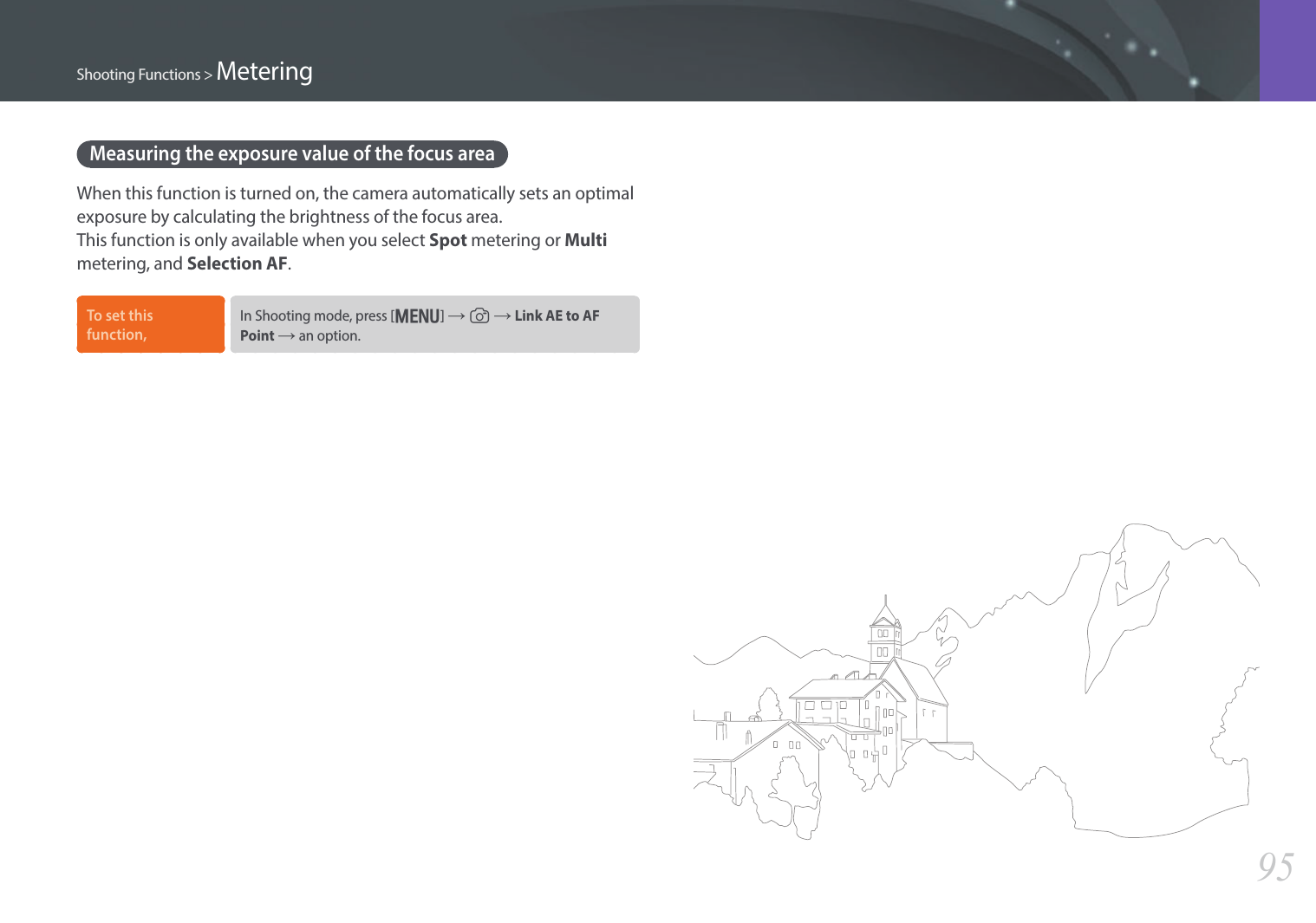
Task: Click the village and mountain line illustration
Action: 976,681
